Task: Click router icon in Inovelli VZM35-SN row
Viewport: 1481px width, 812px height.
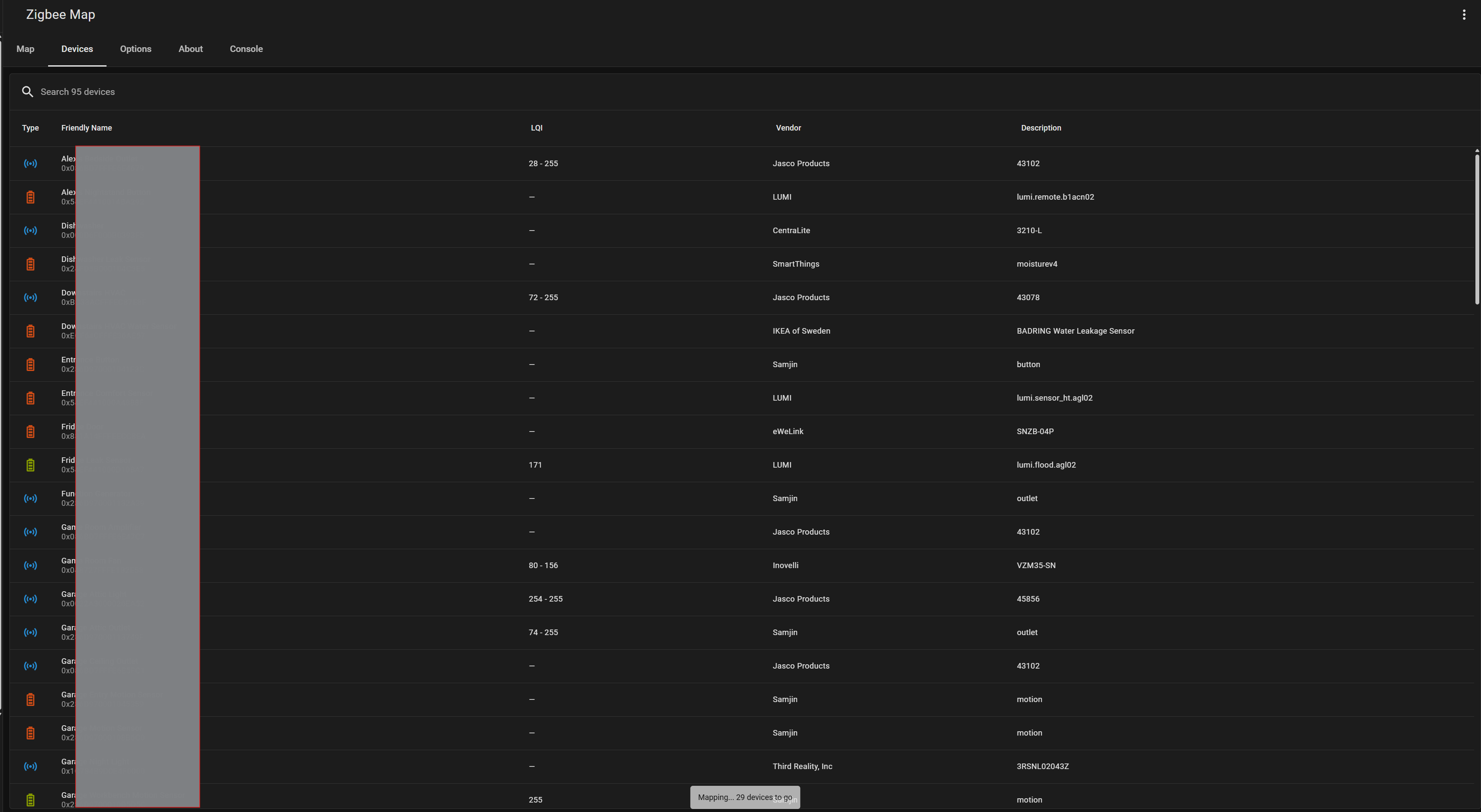Action: point(30,566)
